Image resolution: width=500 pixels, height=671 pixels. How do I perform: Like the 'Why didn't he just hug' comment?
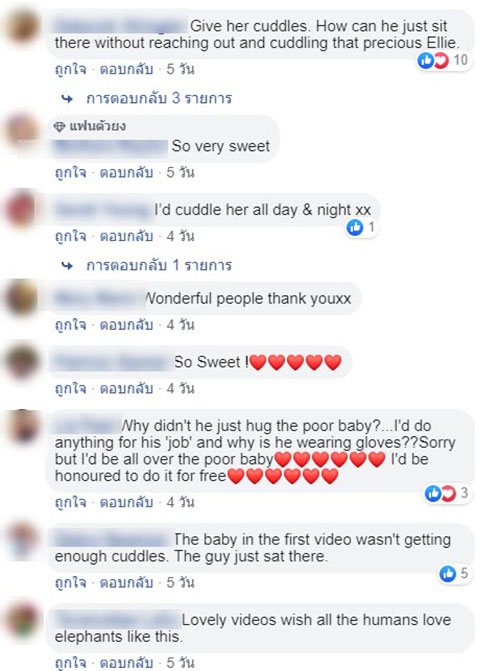coord(71,502)
